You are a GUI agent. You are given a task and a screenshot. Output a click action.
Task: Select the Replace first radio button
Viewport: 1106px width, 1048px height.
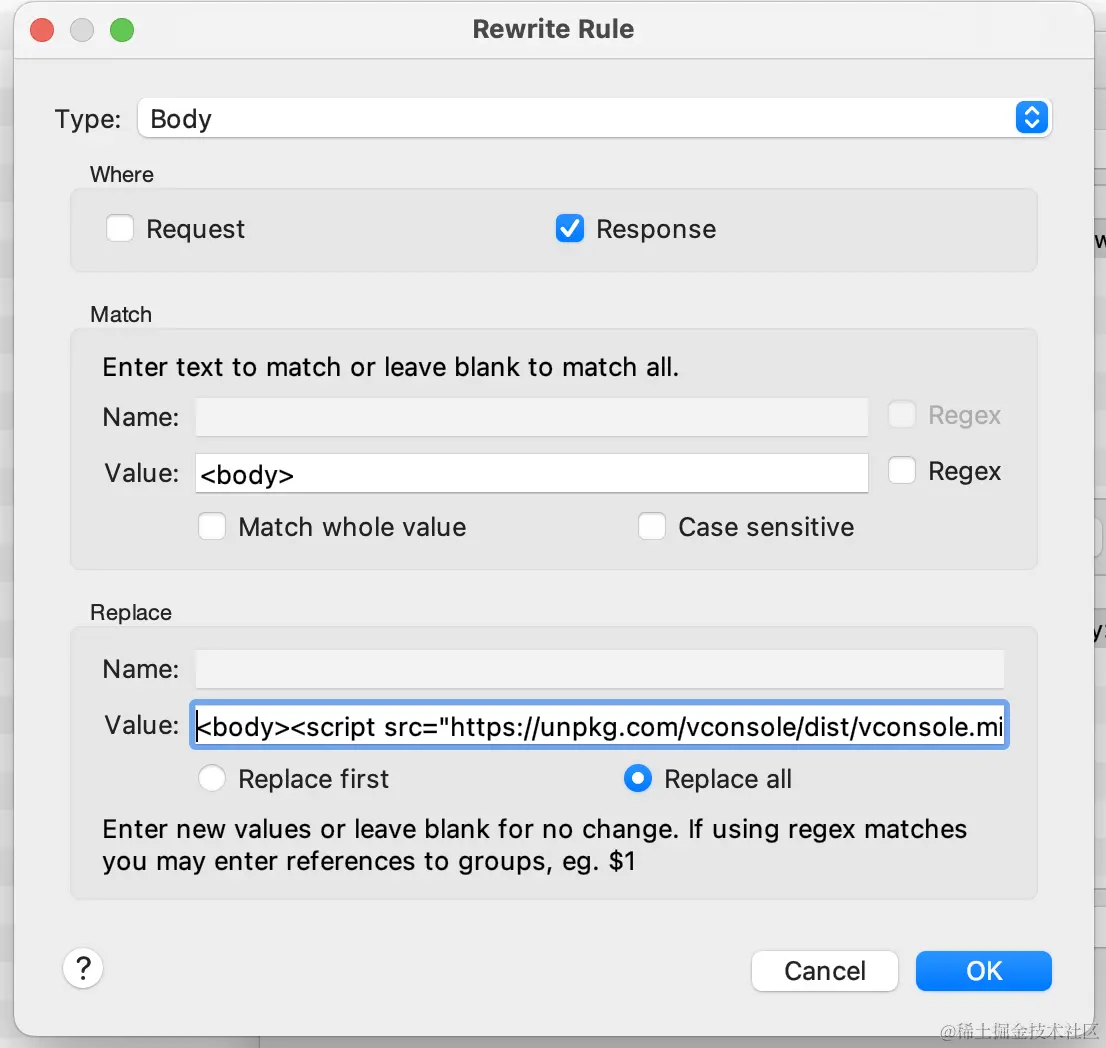212,779
